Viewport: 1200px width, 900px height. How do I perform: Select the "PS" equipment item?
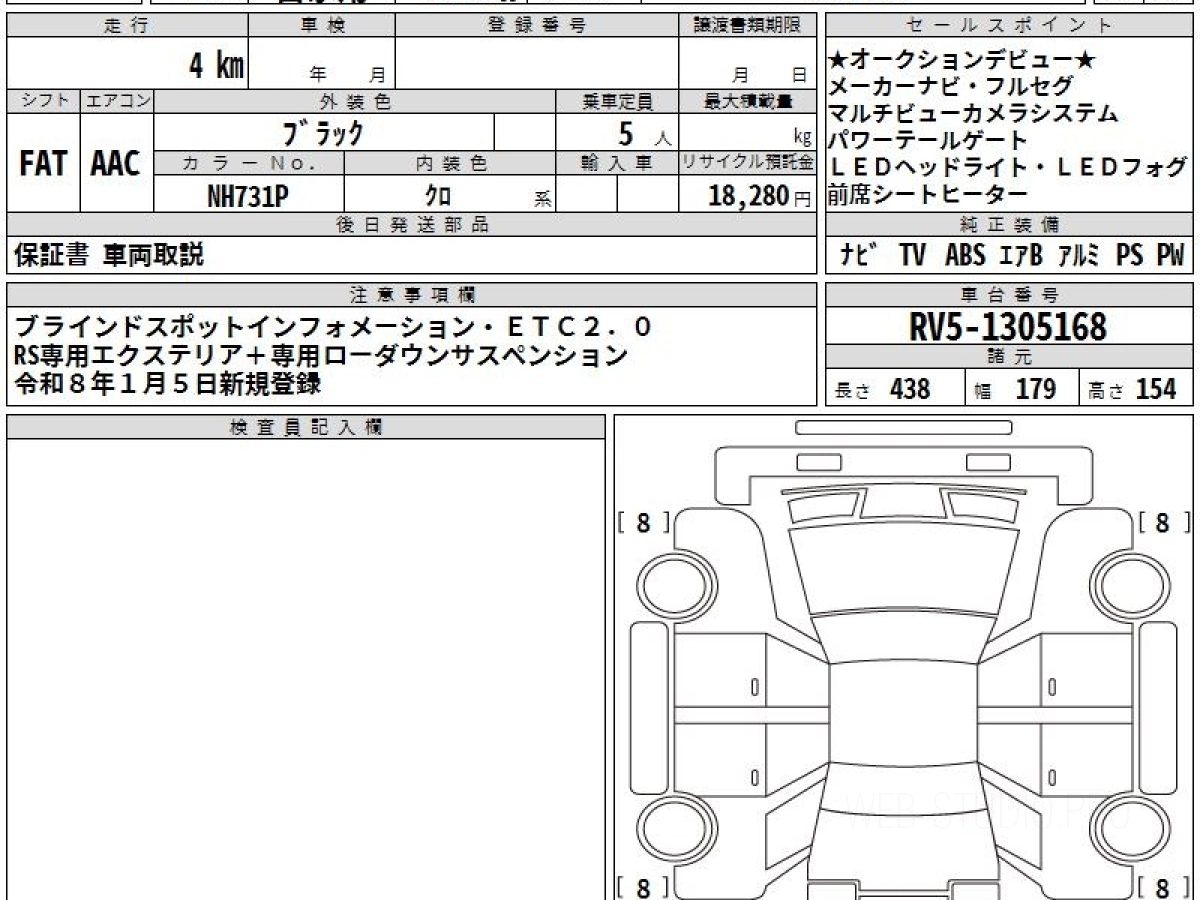[x=1130, y=256]
